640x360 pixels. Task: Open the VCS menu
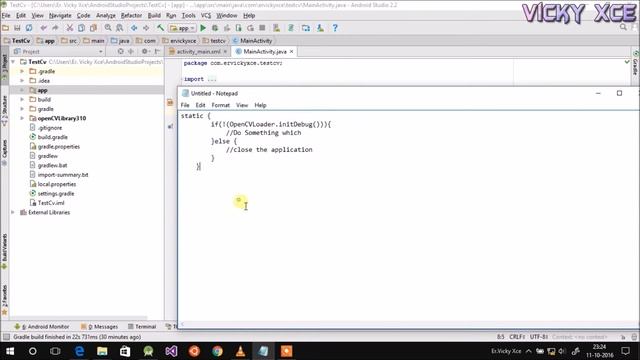pos(206,16)
